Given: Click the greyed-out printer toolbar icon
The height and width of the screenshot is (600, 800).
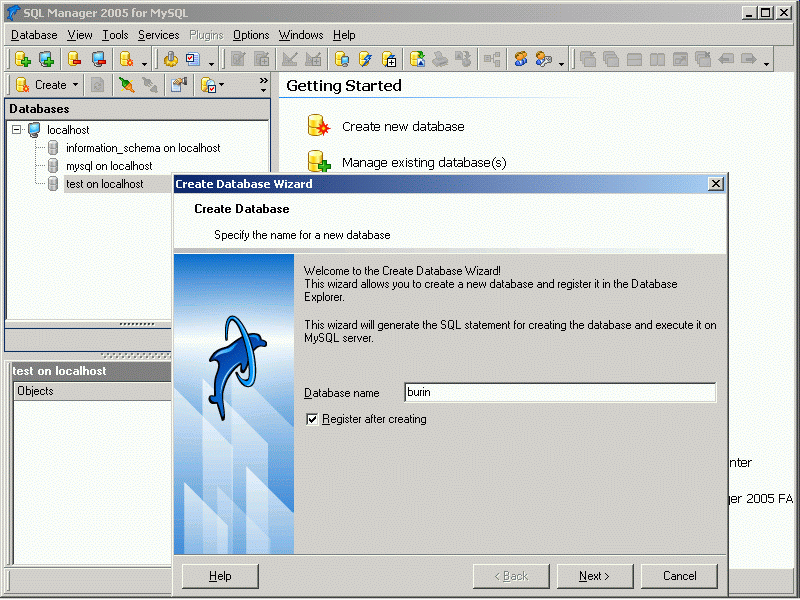Looking at the screenshot, I should 440,59.
